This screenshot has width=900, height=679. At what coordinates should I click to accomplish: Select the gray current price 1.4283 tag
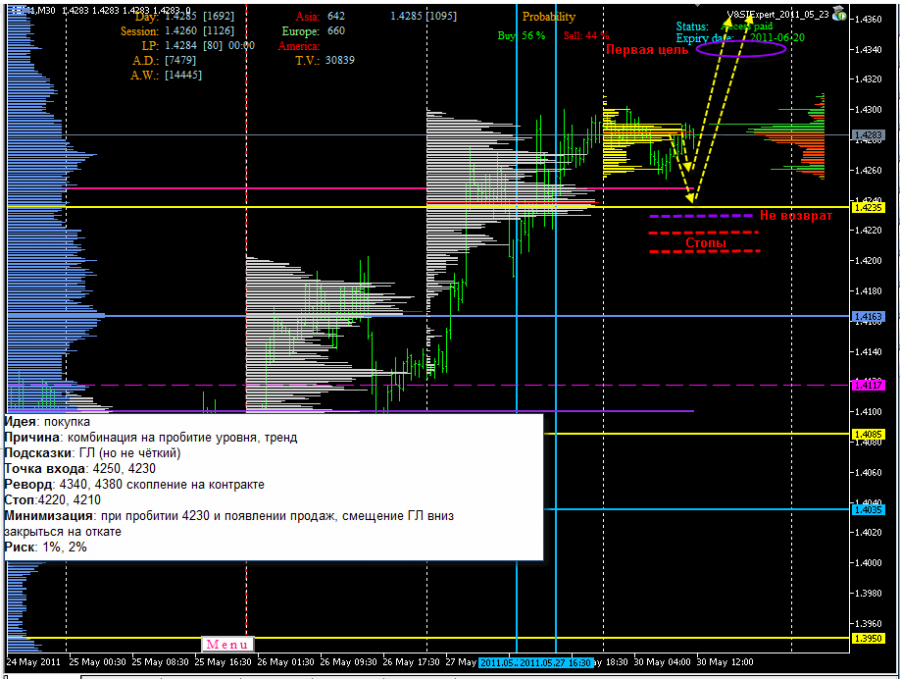click(869, 135)
